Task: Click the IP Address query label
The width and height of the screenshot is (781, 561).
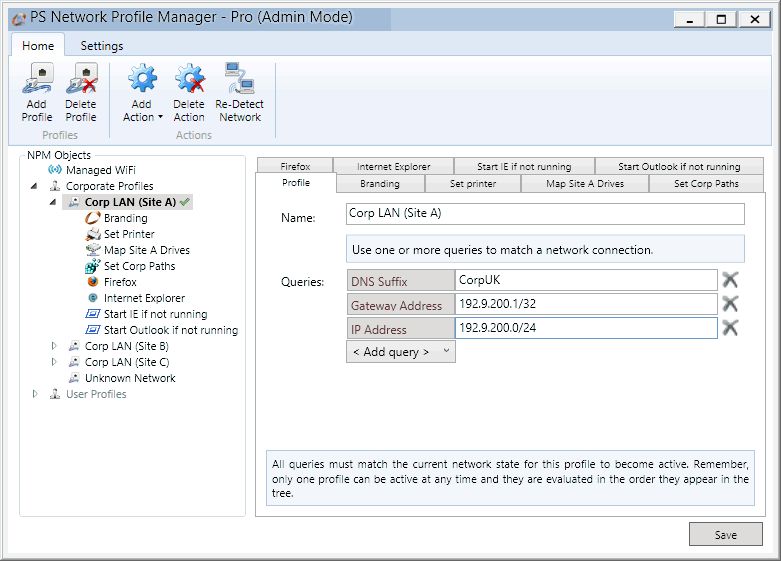Action: [x=401, y=329]
